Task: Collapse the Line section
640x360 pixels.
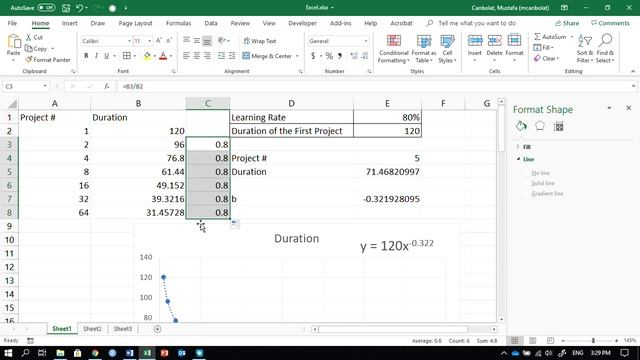Action: (518, 159)
